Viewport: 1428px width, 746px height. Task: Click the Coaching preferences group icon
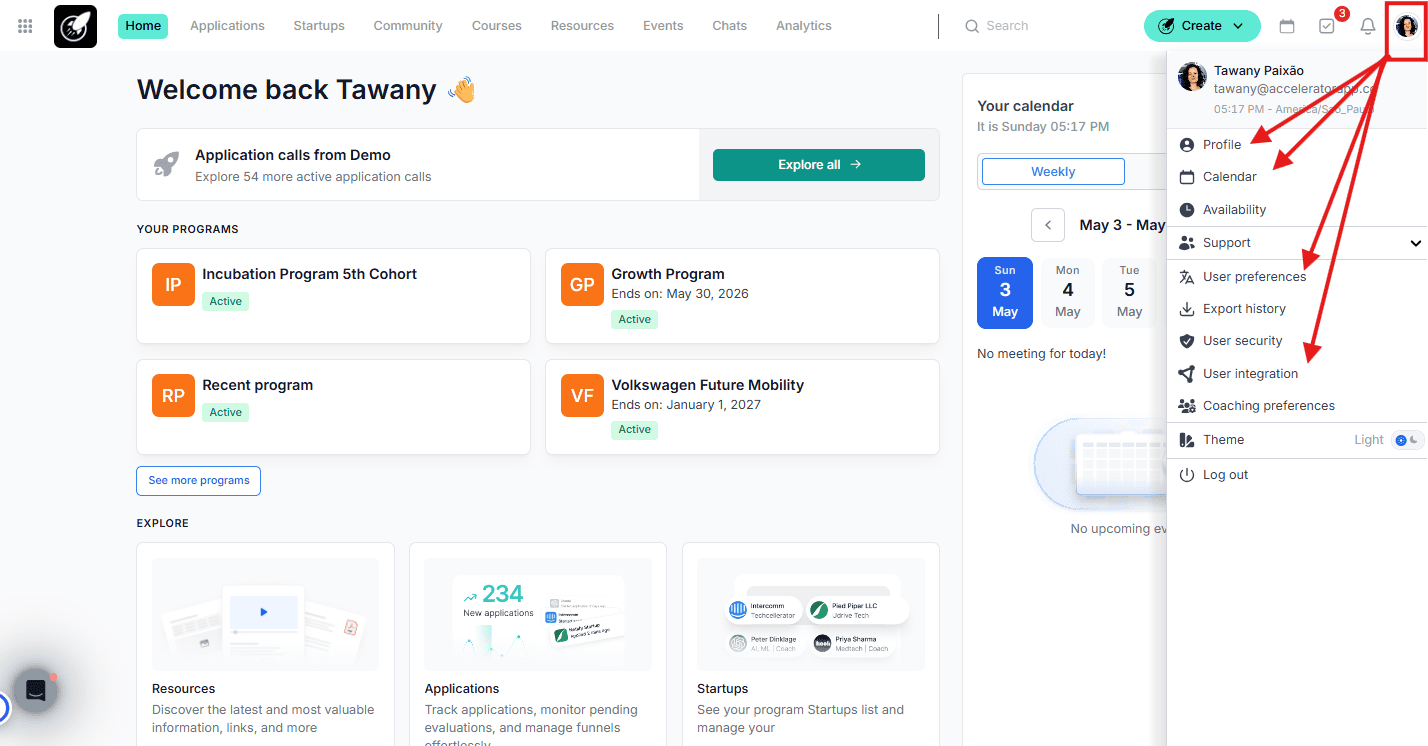(1187, 406)
